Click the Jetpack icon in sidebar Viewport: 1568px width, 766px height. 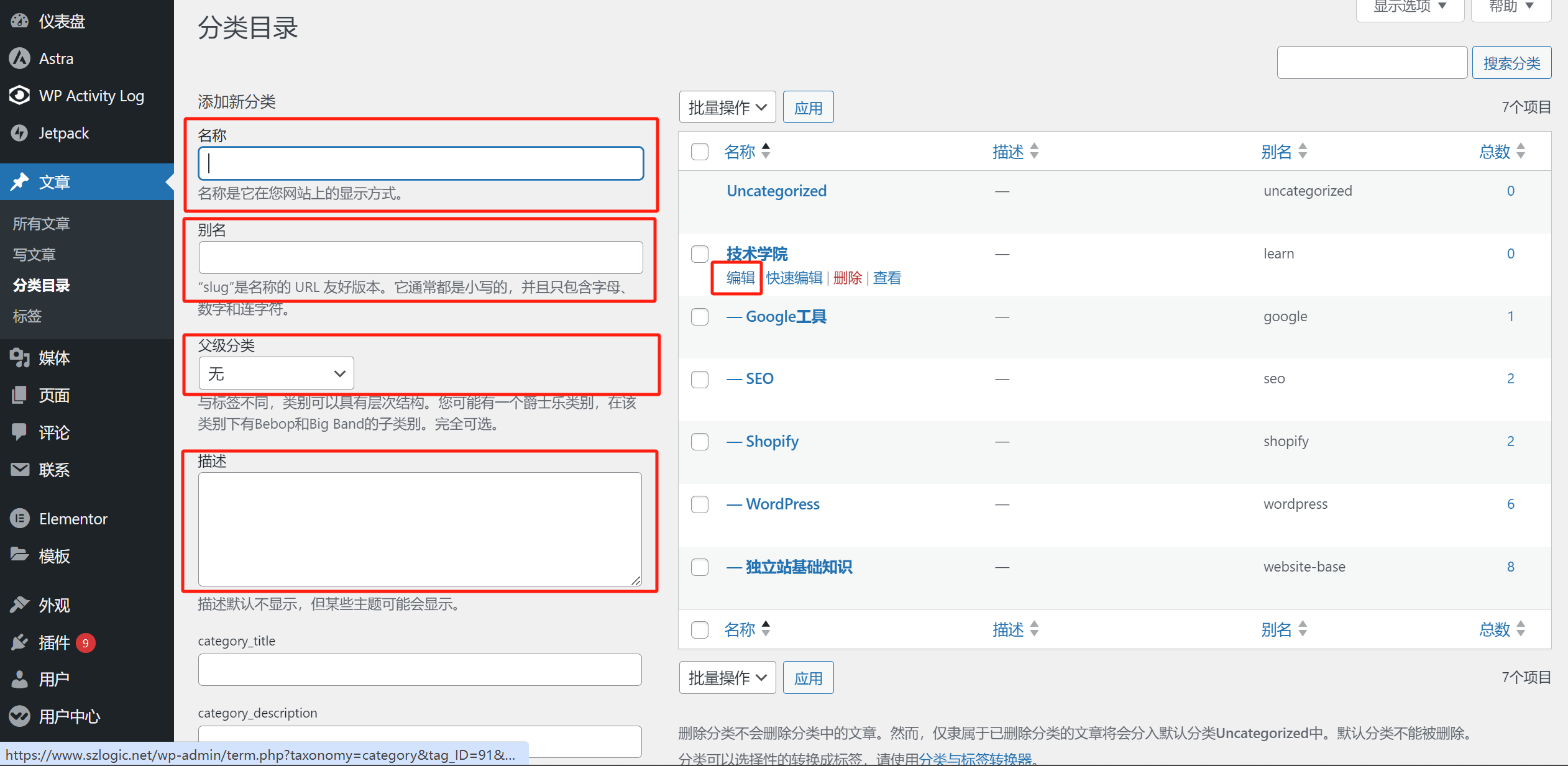tap(19, 132)
